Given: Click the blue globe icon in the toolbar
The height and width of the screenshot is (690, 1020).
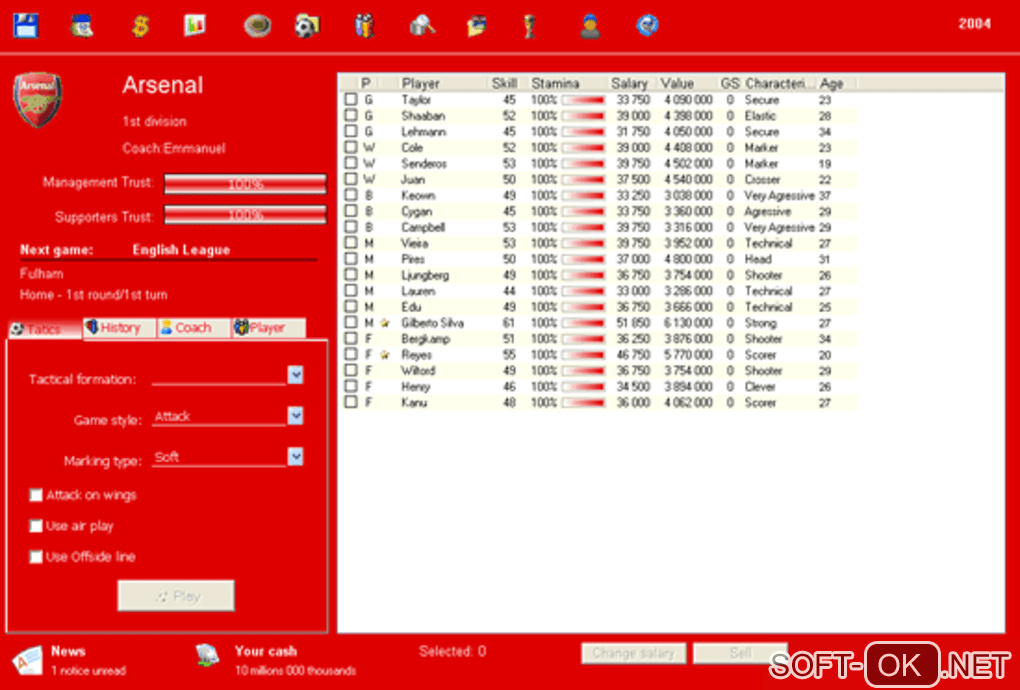Looking at the screenshot, I should [647, 25].
